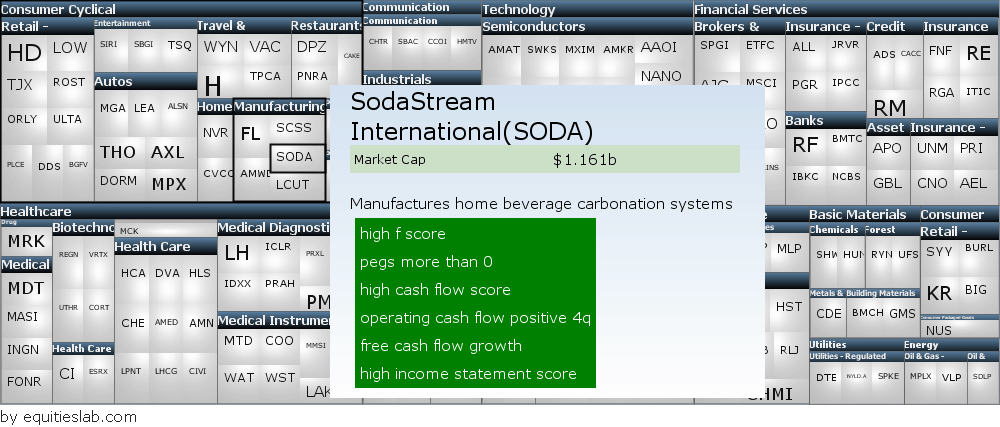Click the AXL stock tile
The image size is (1000, 427).
(x=168, y=152)
